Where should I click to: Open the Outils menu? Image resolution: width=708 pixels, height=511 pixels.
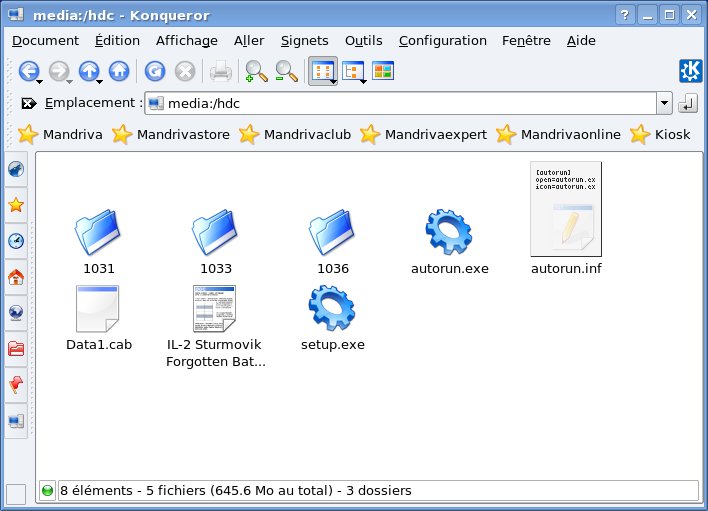coord(363,41)
